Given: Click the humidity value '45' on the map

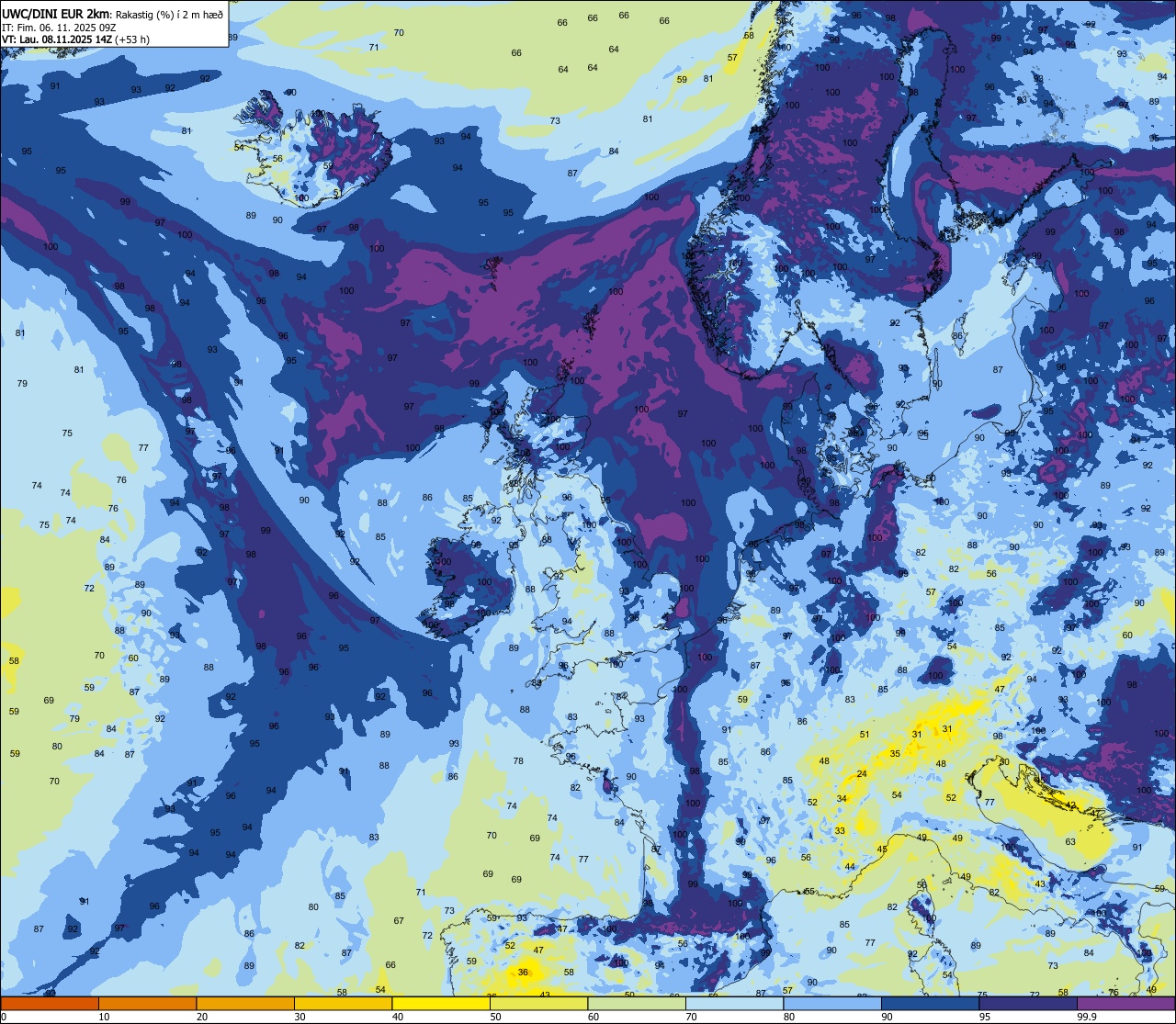Looking at the screenshot, I should pyautogui.click(x=882, y=850).
